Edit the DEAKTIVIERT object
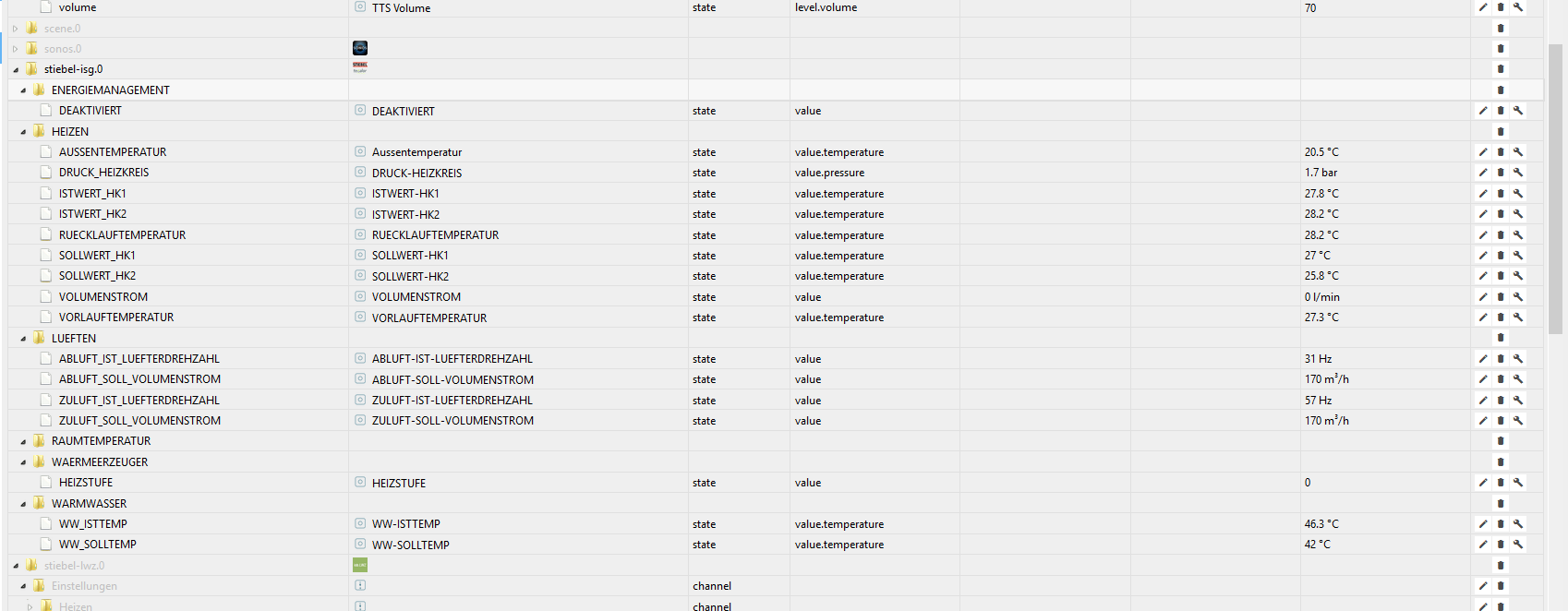This screenshot has width=1568, height=611. 1483,111
